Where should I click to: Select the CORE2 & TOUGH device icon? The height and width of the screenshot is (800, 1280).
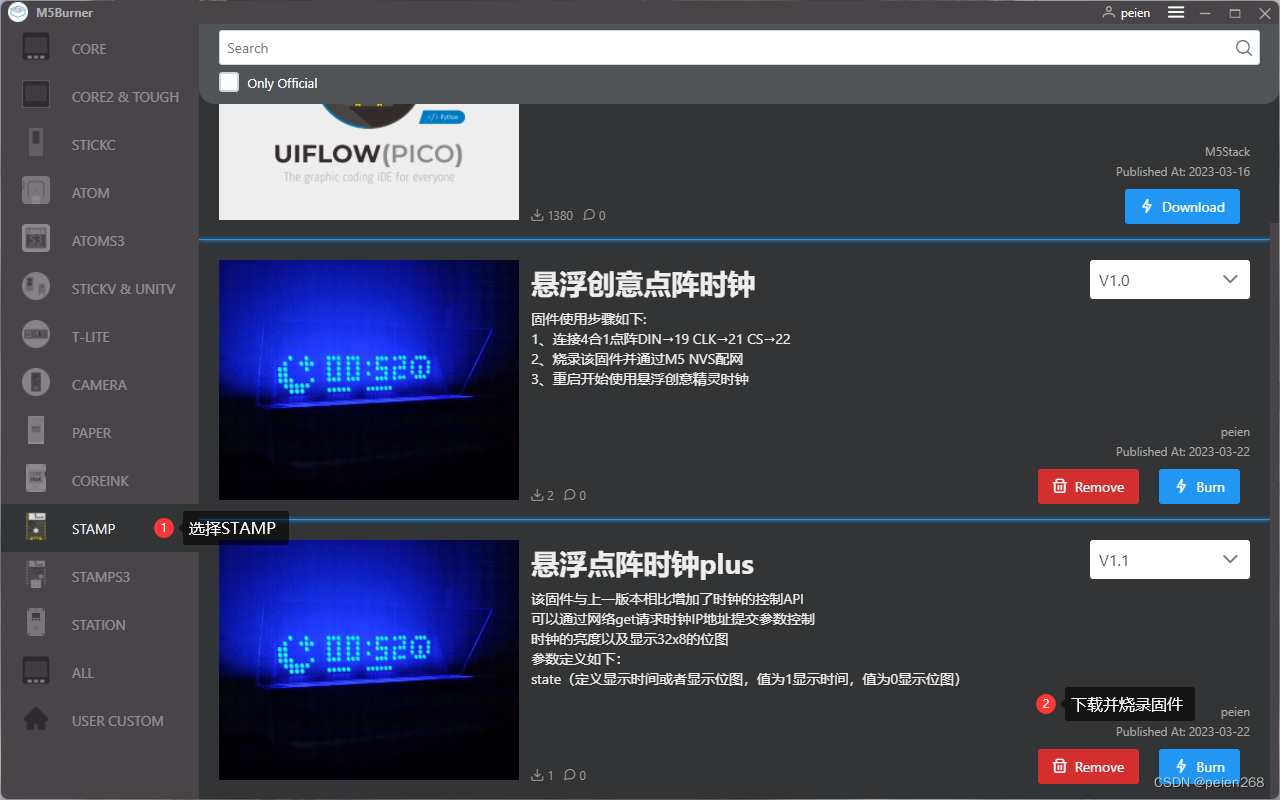click(x=37, y=96)
